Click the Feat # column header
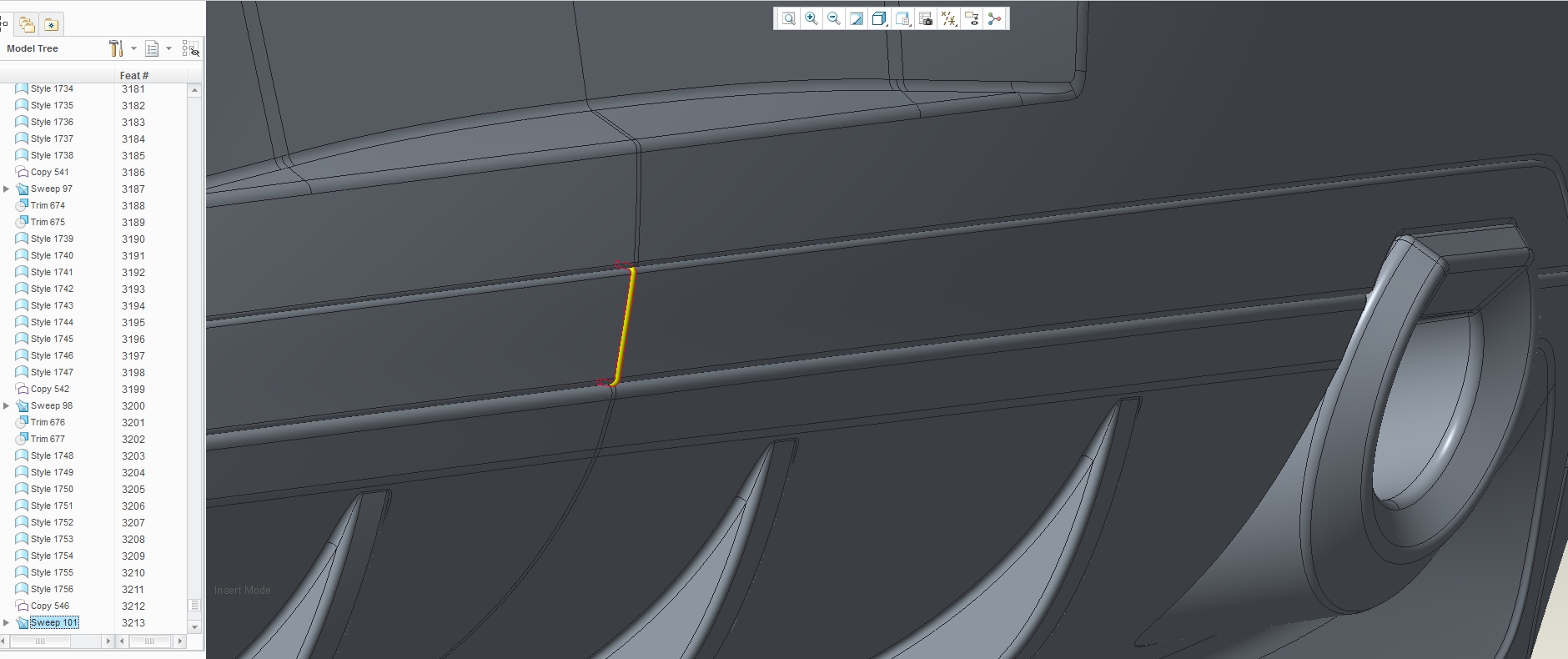Viewport: 1568px width, 659px height. click(x=134, y=75)
